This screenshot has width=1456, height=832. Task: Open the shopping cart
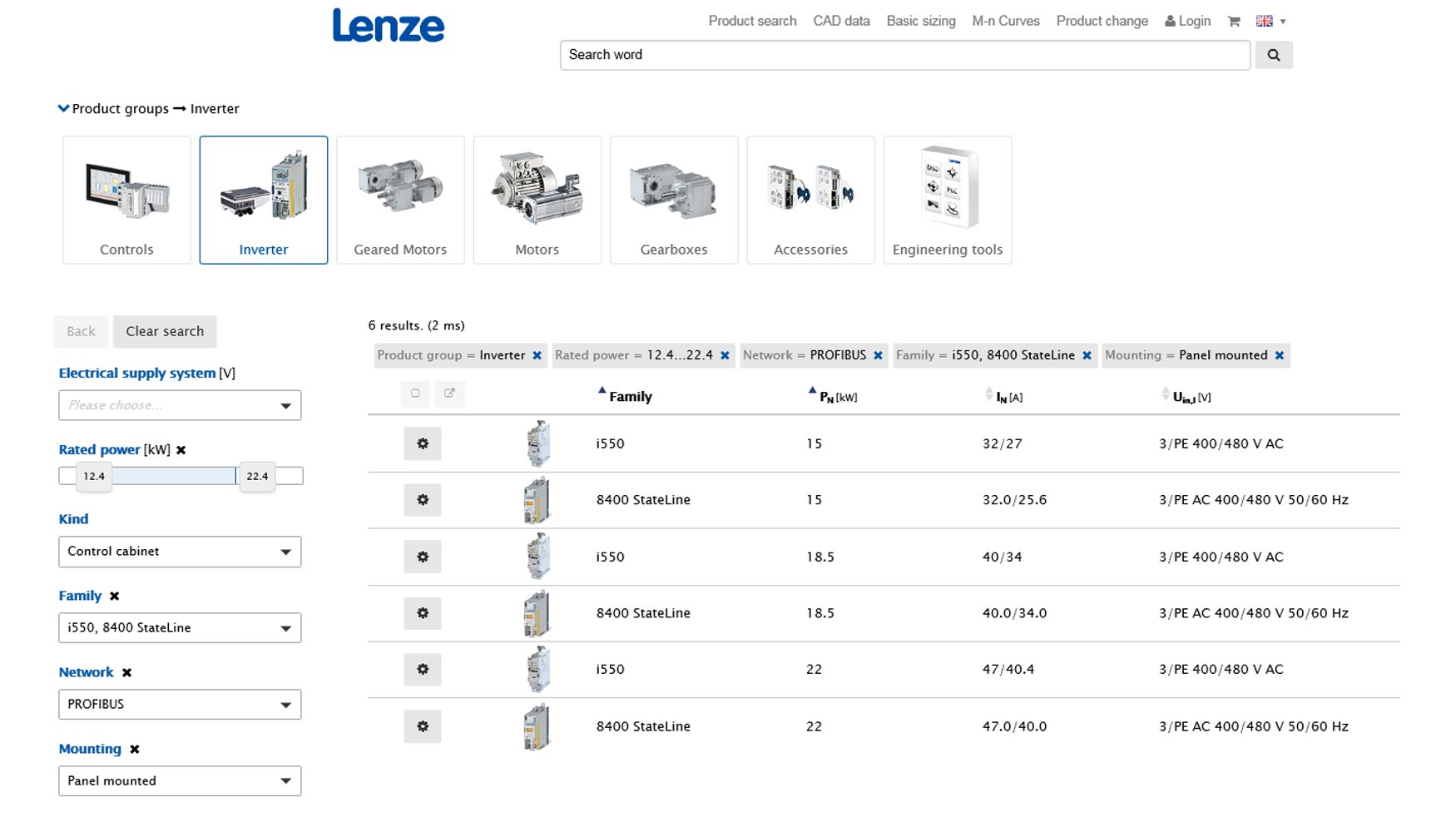[1233, 21]
